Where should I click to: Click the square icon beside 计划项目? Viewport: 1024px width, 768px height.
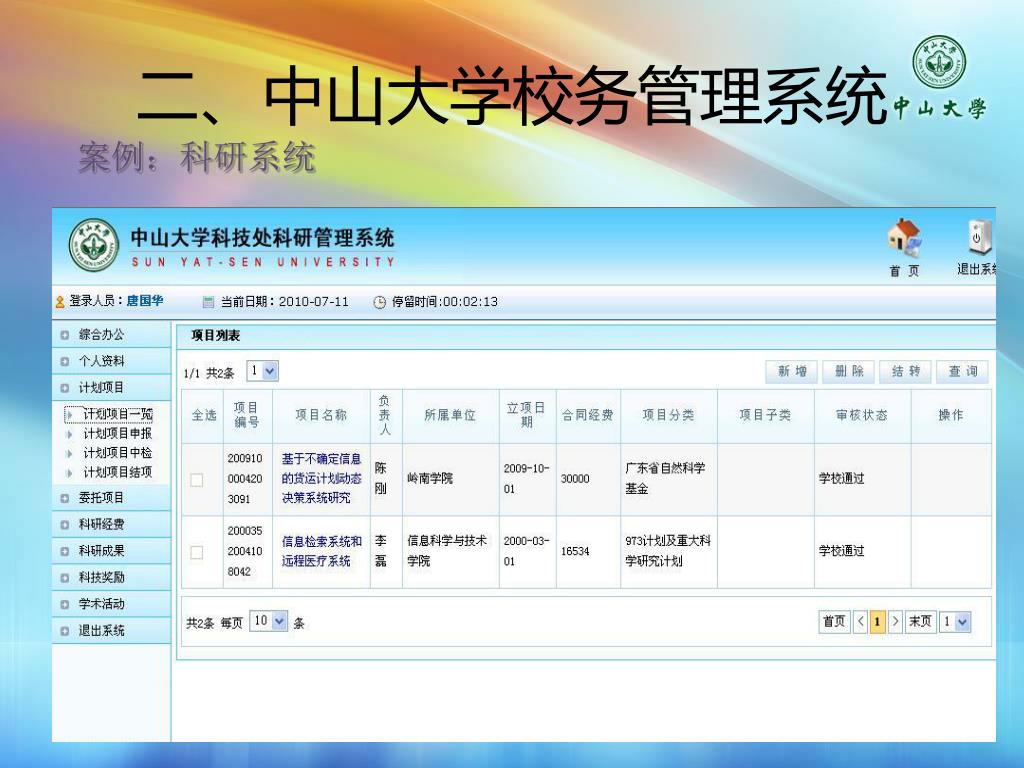pos(65,388)
